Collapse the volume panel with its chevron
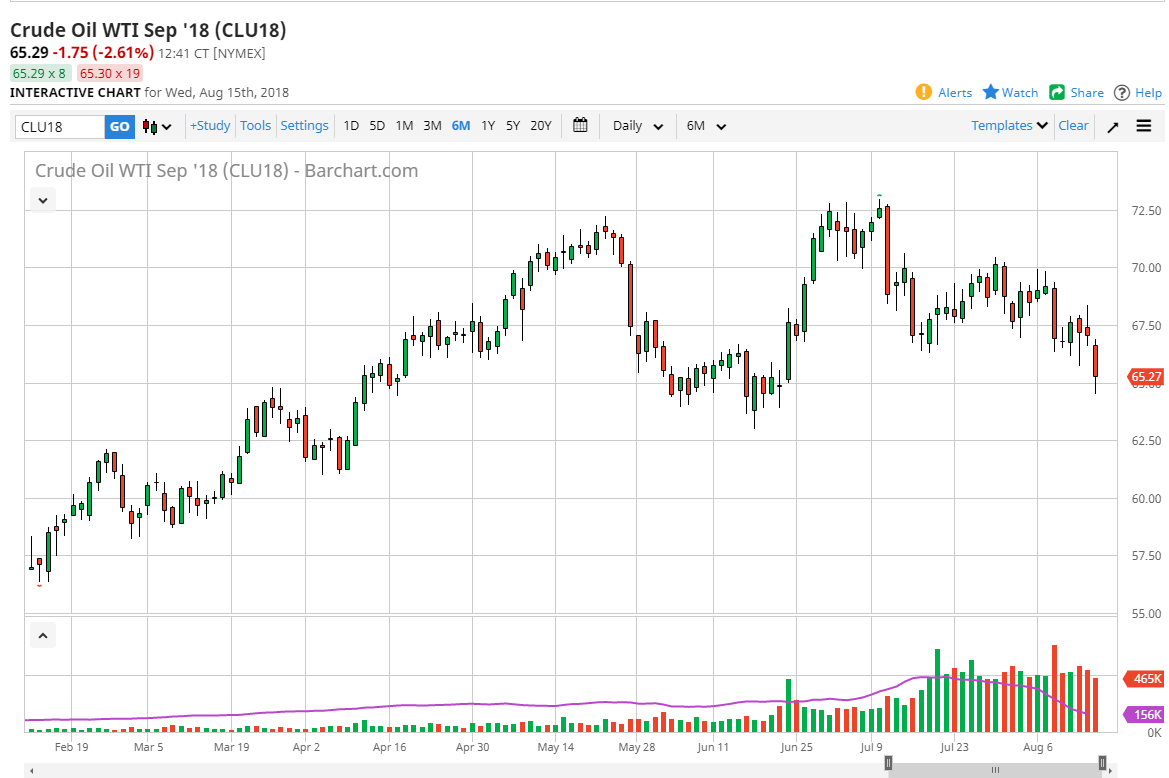The height and width of the screenshot is (778, 1169). click(42, 634)
